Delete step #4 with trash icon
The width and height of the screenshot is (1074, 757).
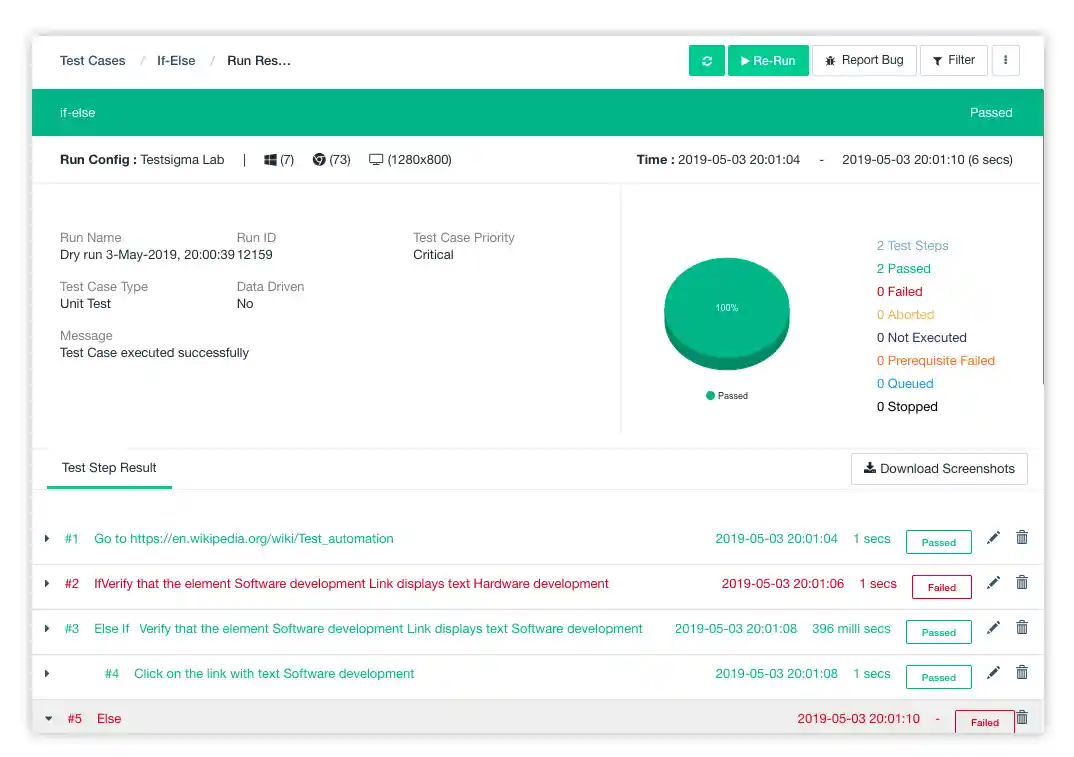tap(1022, 673)
